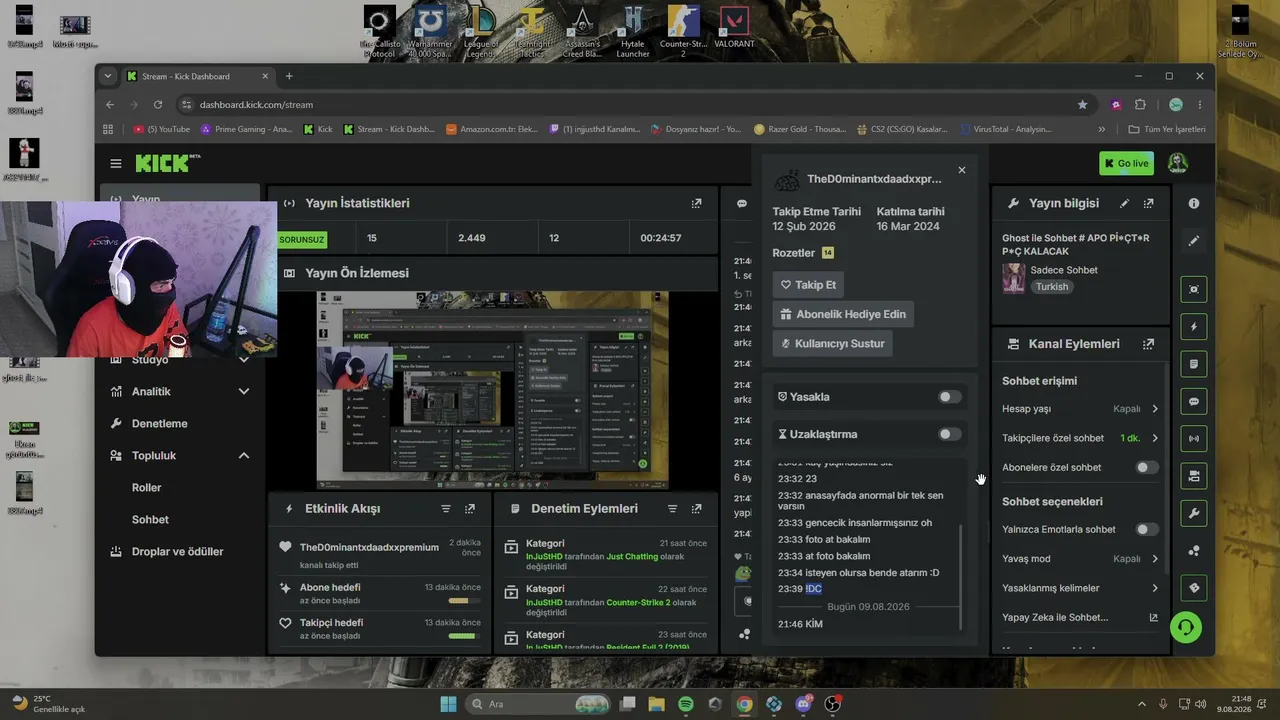1280x720 pixels.
Task: Open Windows Start menu
Action: coord(448,704)
